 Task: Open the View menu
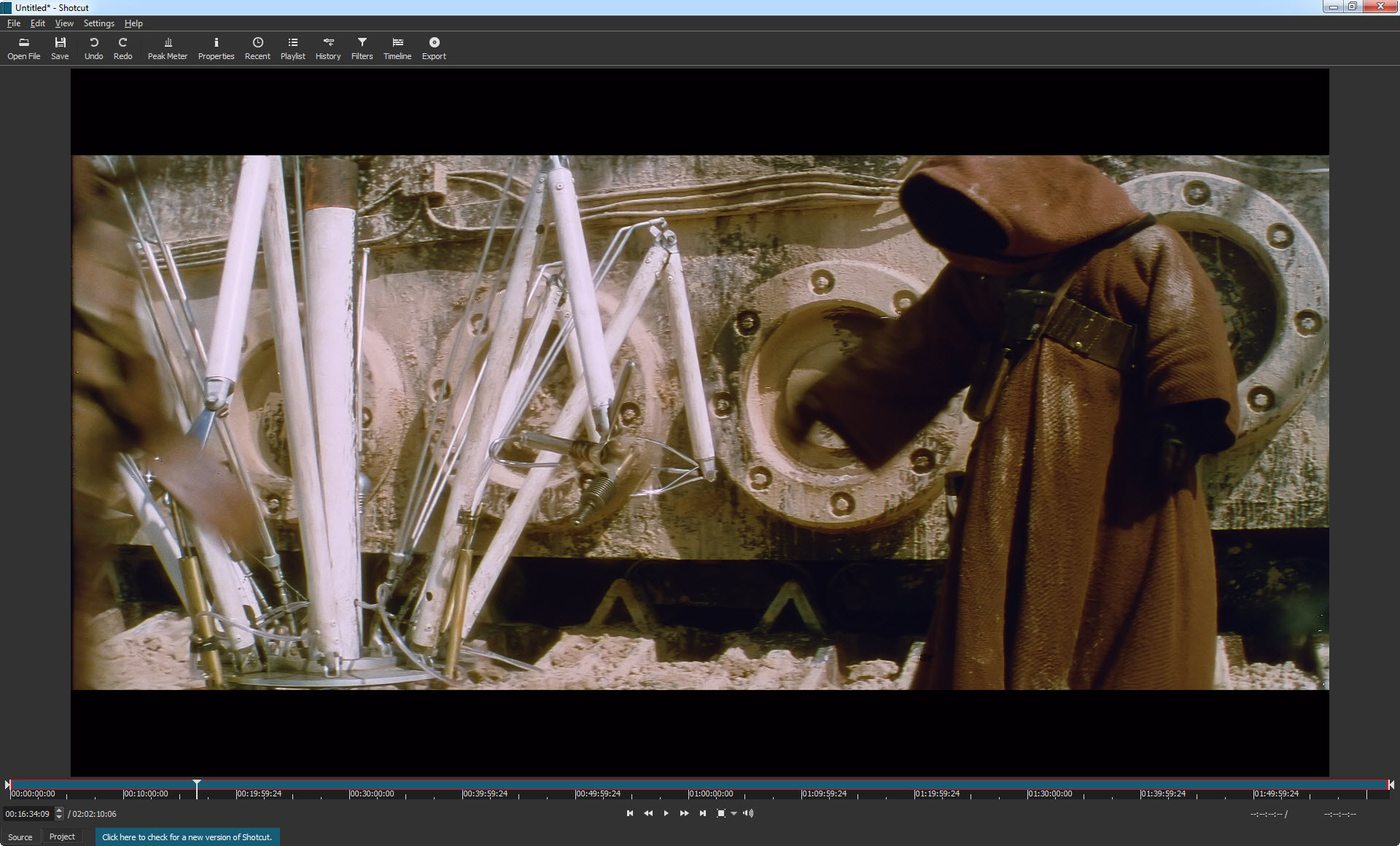(64, 23)
